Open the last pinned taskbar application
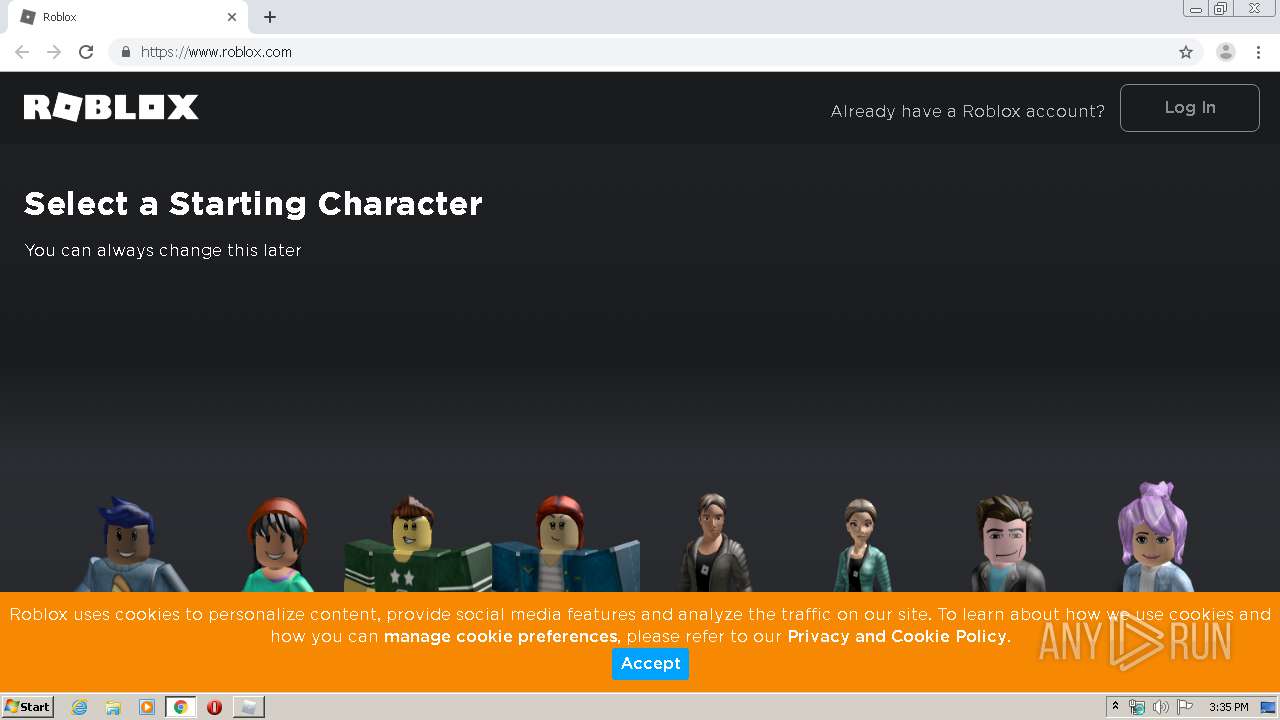The width and height of the screenshot is (1280, 720). 248,707
